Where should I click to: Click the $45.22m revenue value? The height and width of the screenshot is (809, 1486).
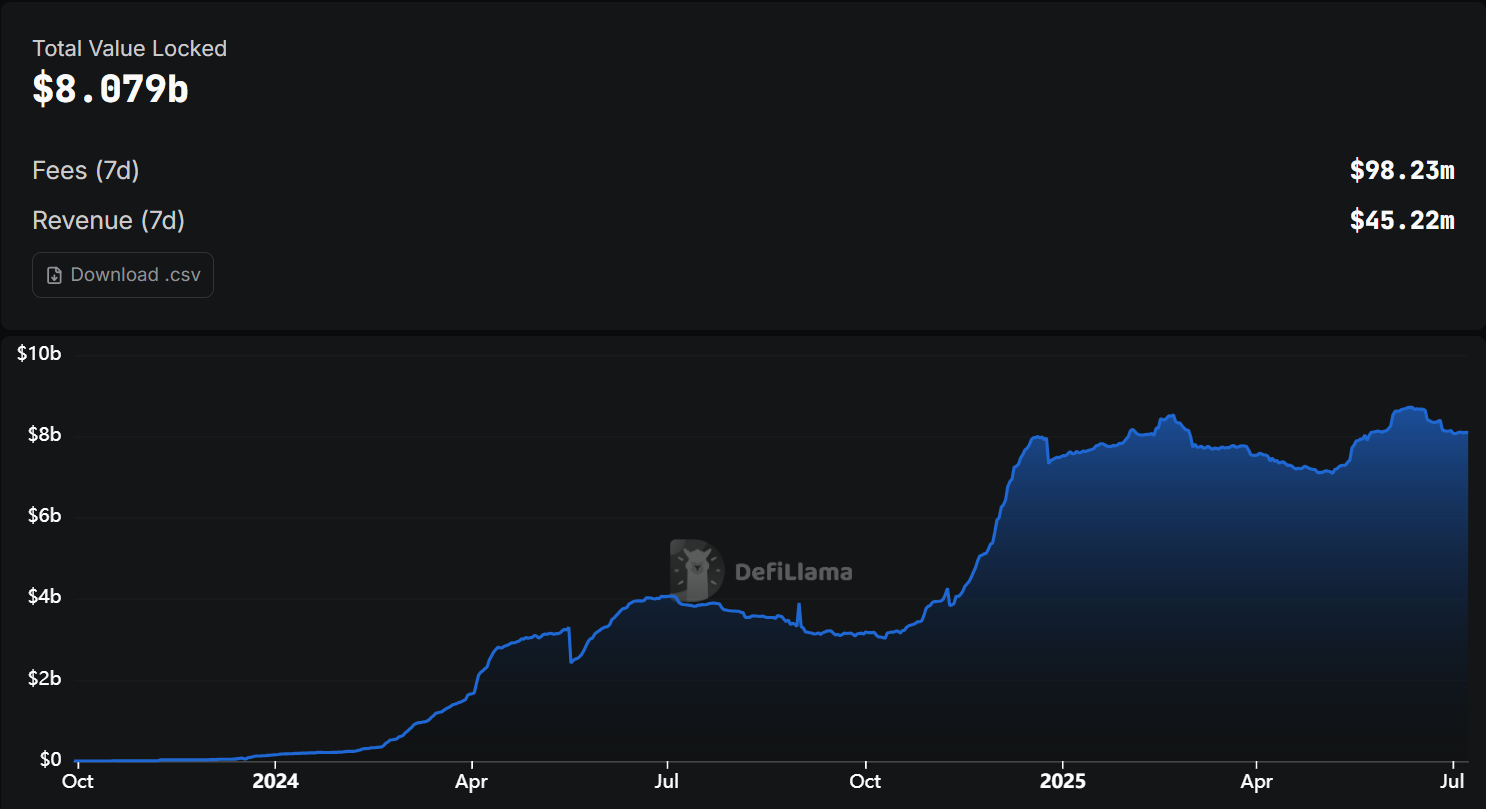[x=1402, y=221]
